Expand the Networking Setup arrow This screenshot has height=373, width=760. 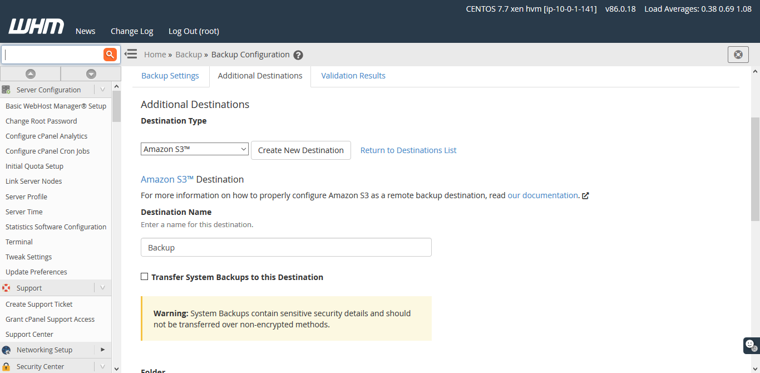pyautogui.click(x=102, y=350)
